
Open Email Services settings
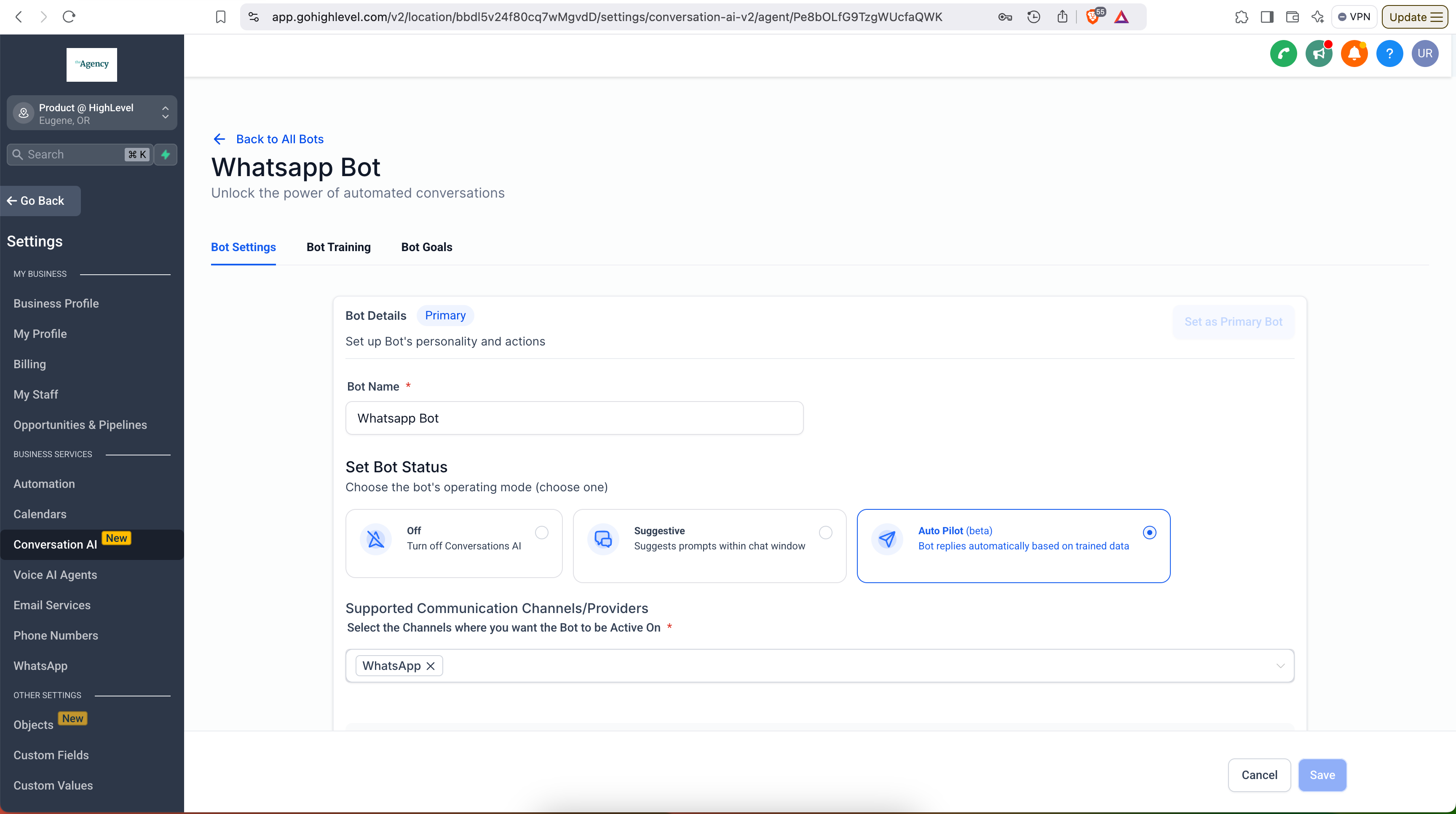tap(52, 605)
